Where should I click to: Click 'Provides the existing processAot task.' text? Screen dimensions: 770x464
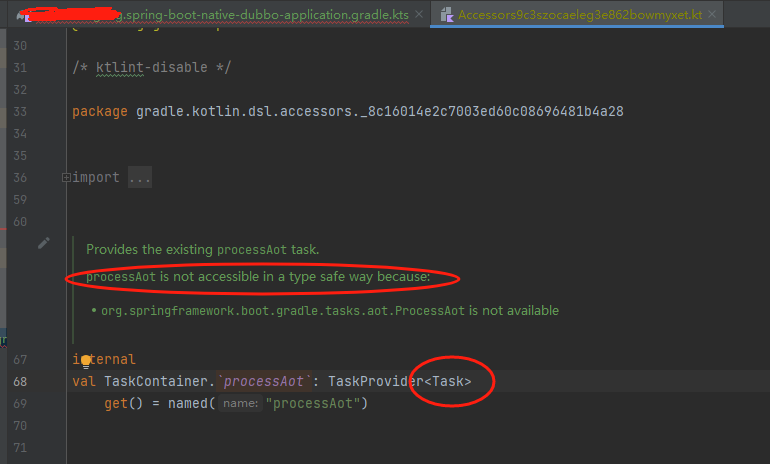point(203,249)
